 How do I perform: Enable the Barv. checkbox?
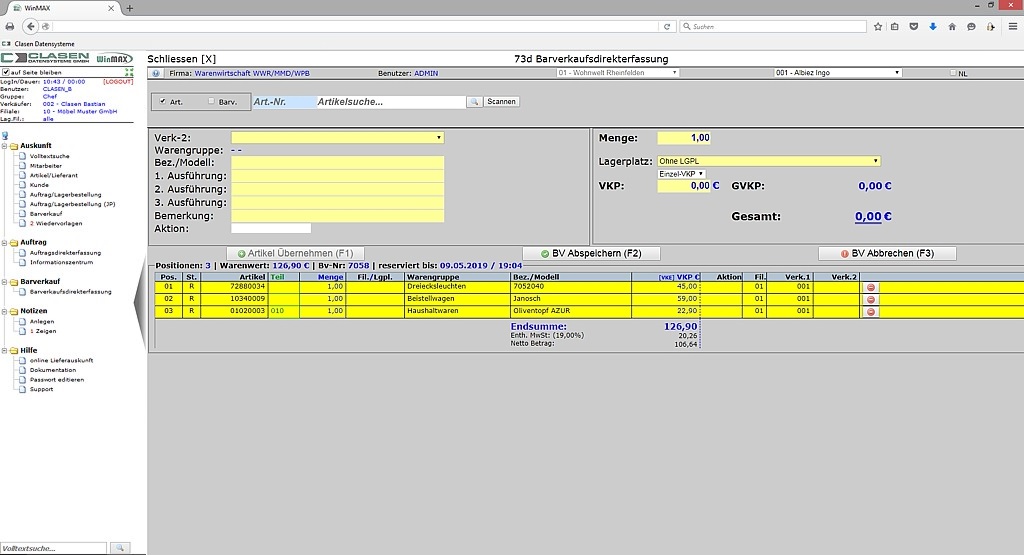[211, 101]
